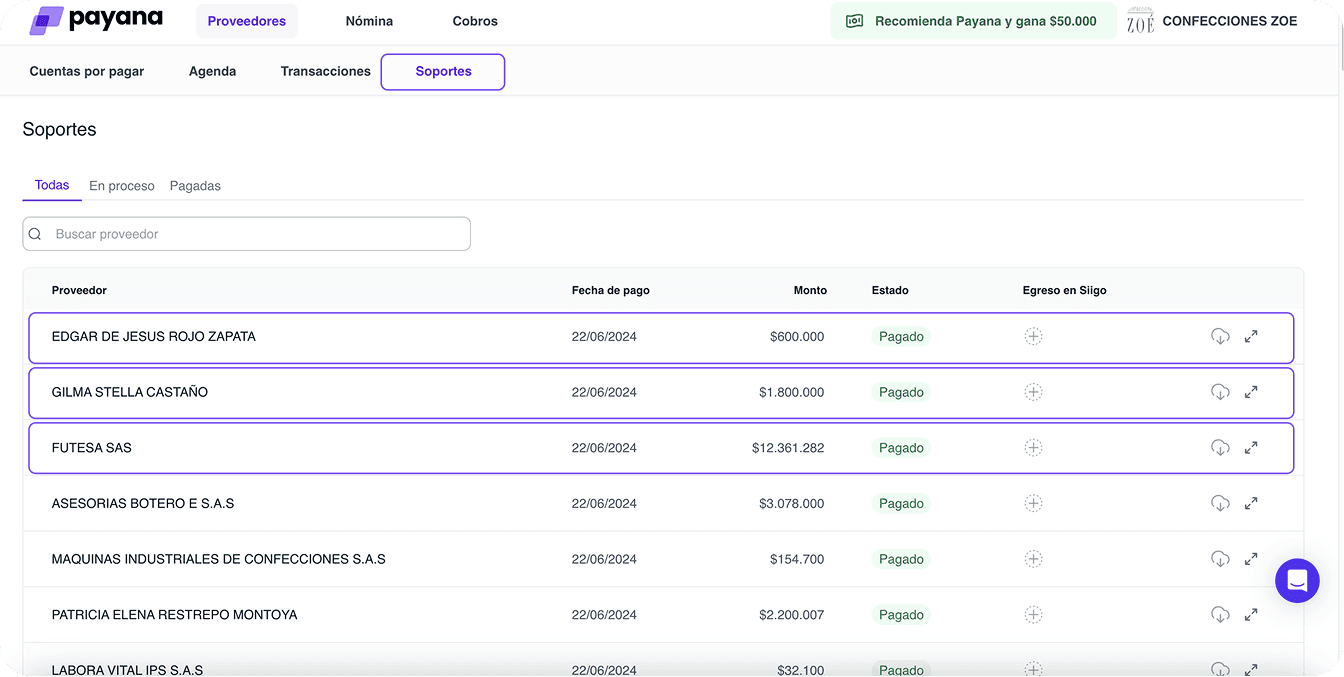Open the Cobros section
The height and width of the screenshot is (677, 1344).
(x=475, y=20)
